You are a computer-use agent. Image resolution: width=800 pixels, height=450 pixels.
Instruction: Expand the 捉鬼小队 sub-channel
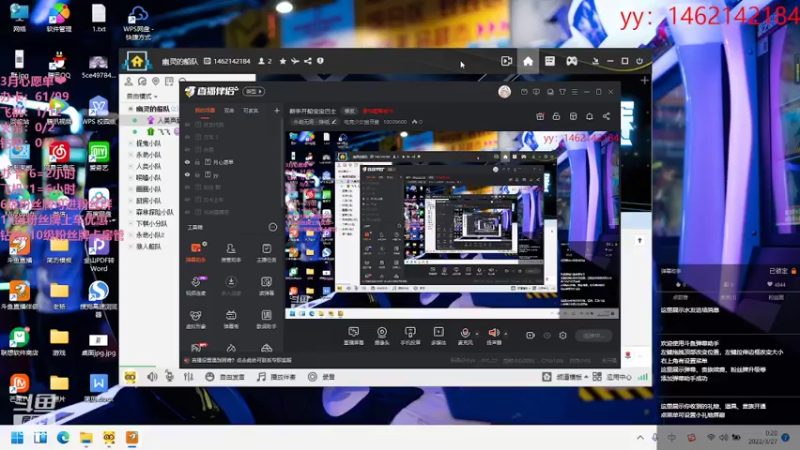pyautogui.click(x=131, y=143)
